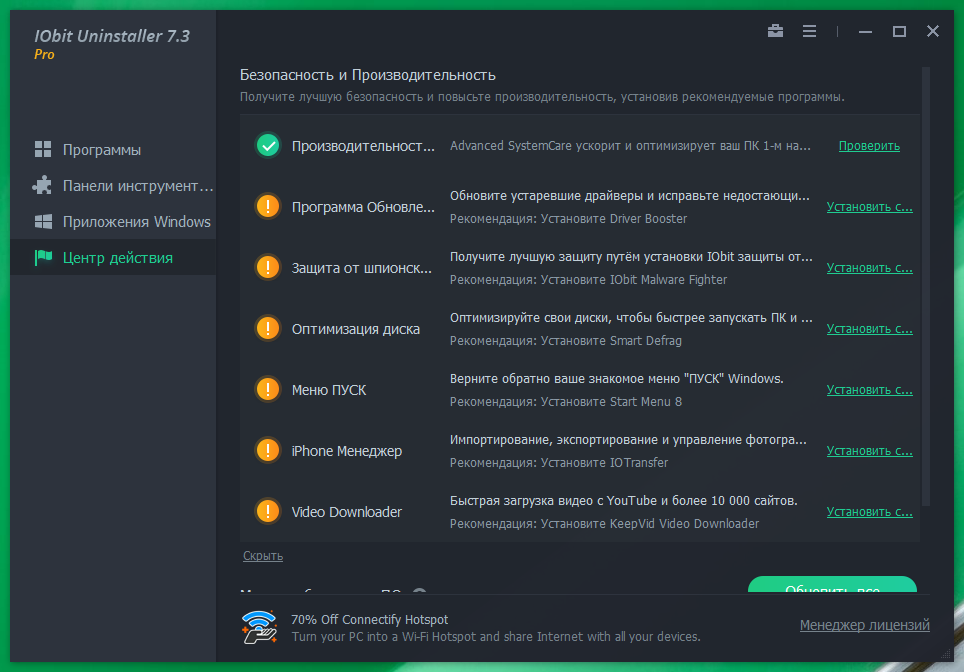The height and width of the screenshot is (672, 964).
Task: Click Рекомендация: Установите IOTransfer text
Action: tap(559, 462)
